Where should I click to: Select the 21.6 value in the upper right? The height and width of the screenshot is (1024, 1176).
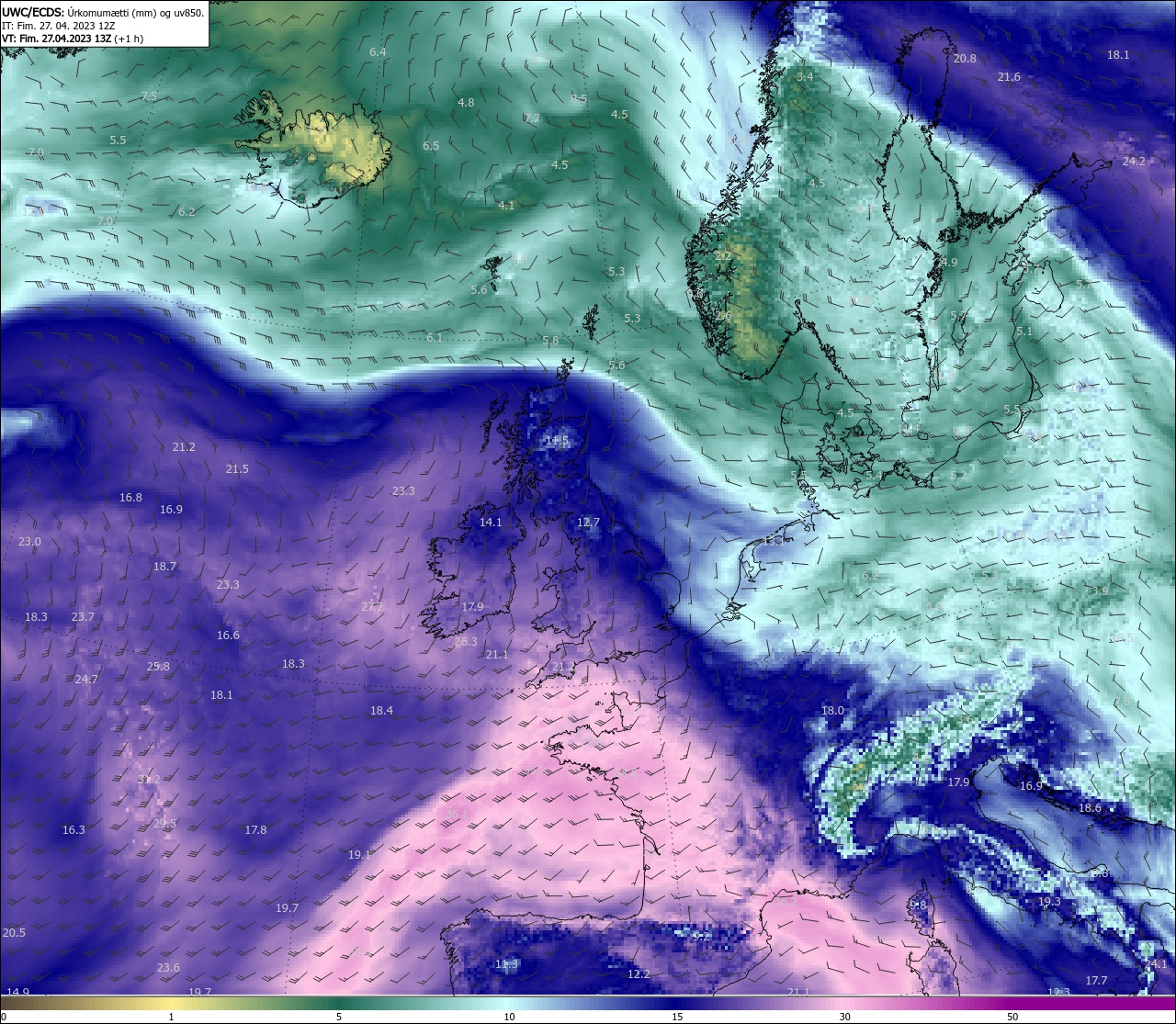point(1009,77)
